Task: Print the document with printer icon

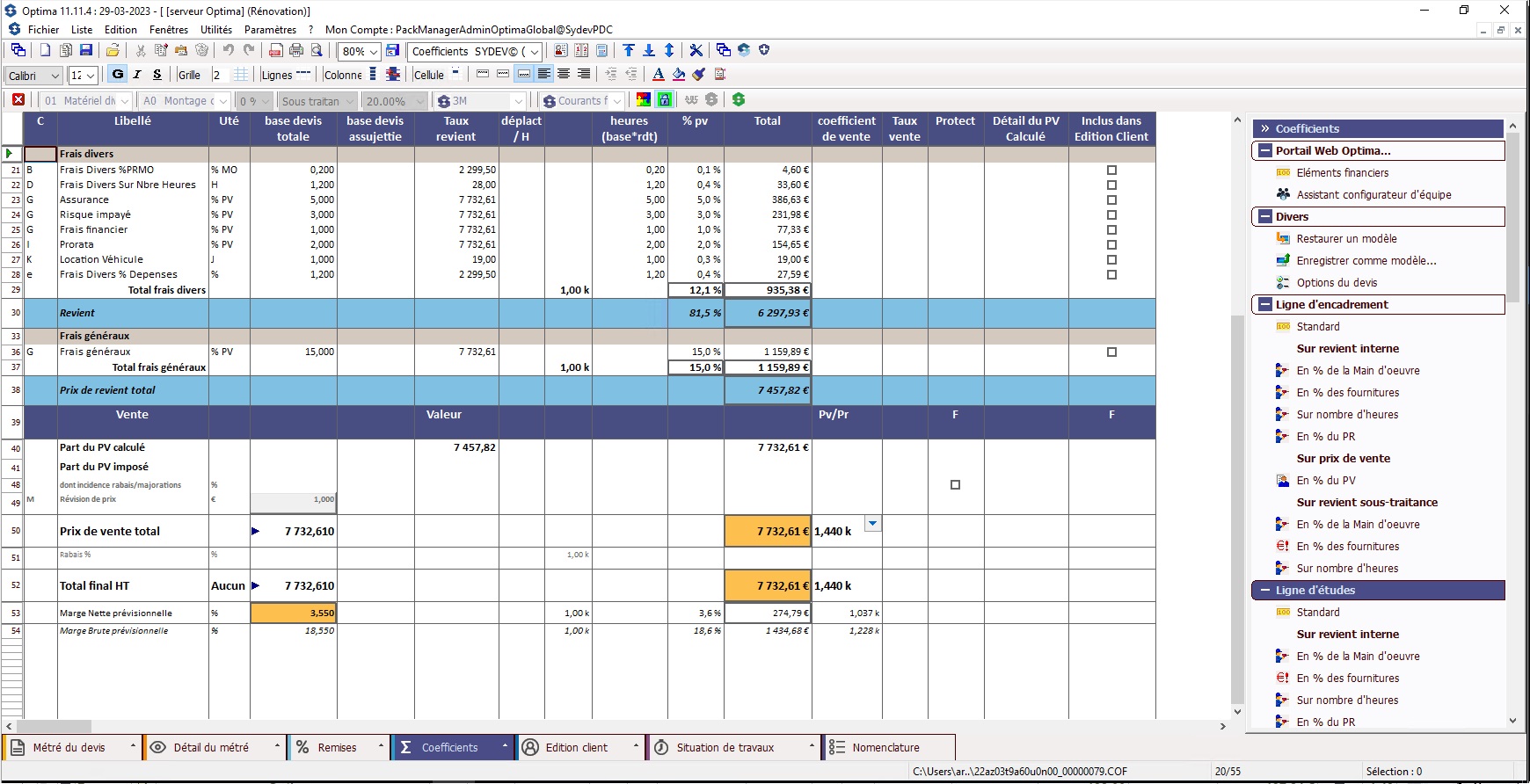Action: tap(296, 51)
